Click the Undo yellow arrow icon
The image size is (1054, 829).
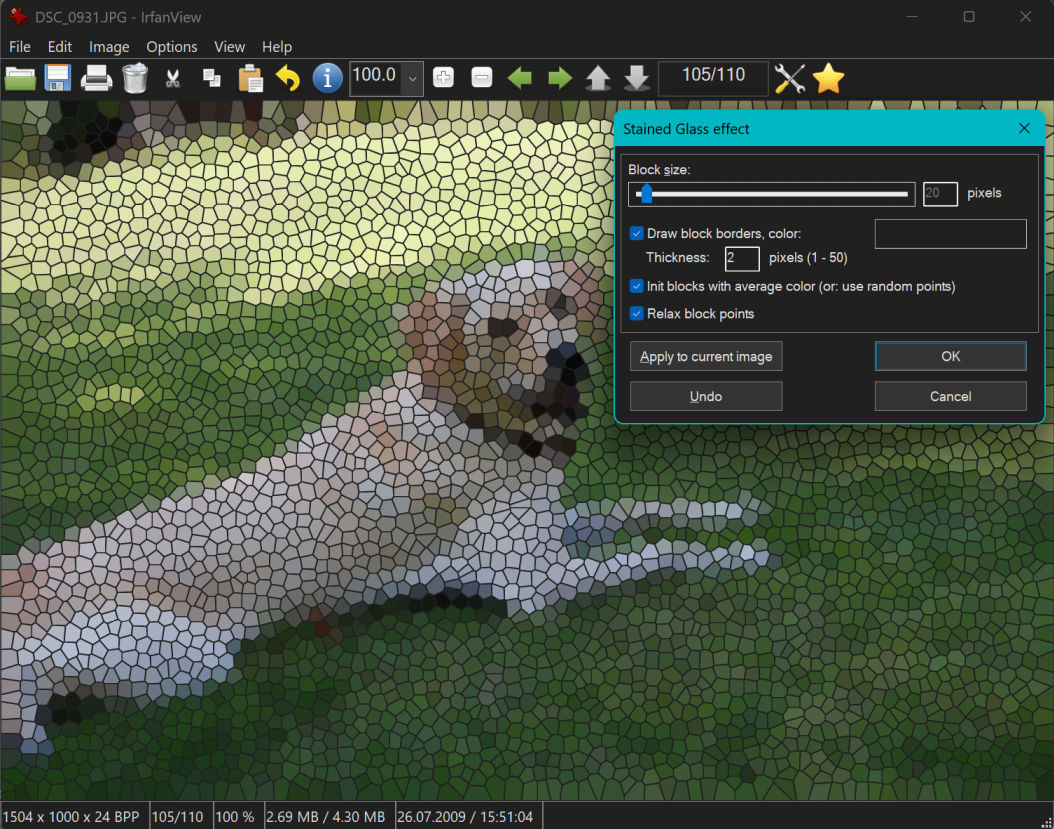[x=288, y=78]
